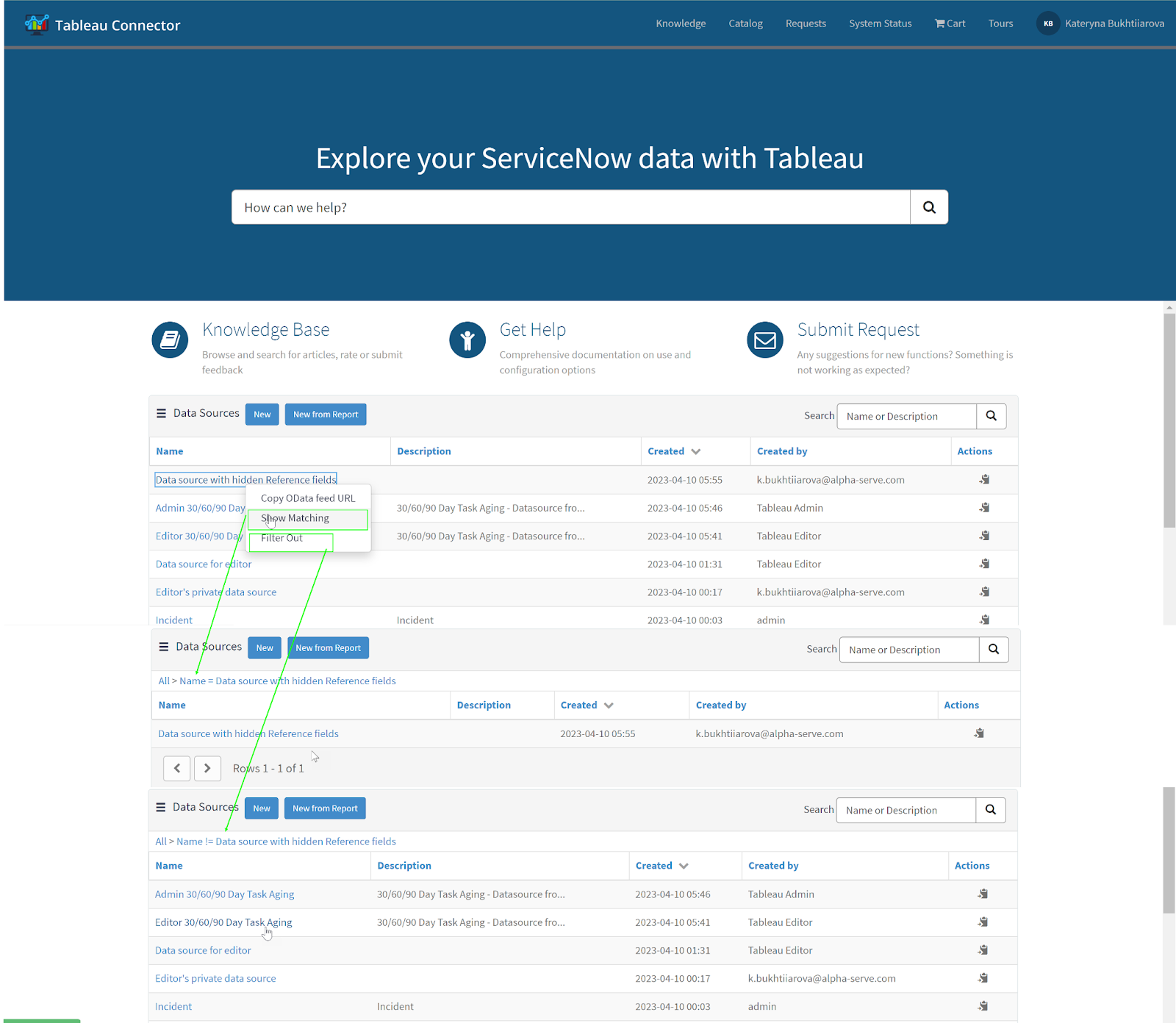Open hamburger menu of unfiltered Data Sources list

click(161, 414)
